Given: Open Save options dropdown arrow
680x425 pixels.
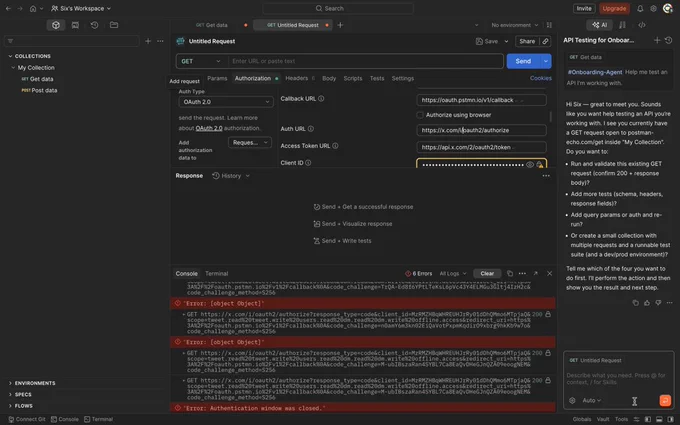Looking at the screenshot, I should (506, 41).
